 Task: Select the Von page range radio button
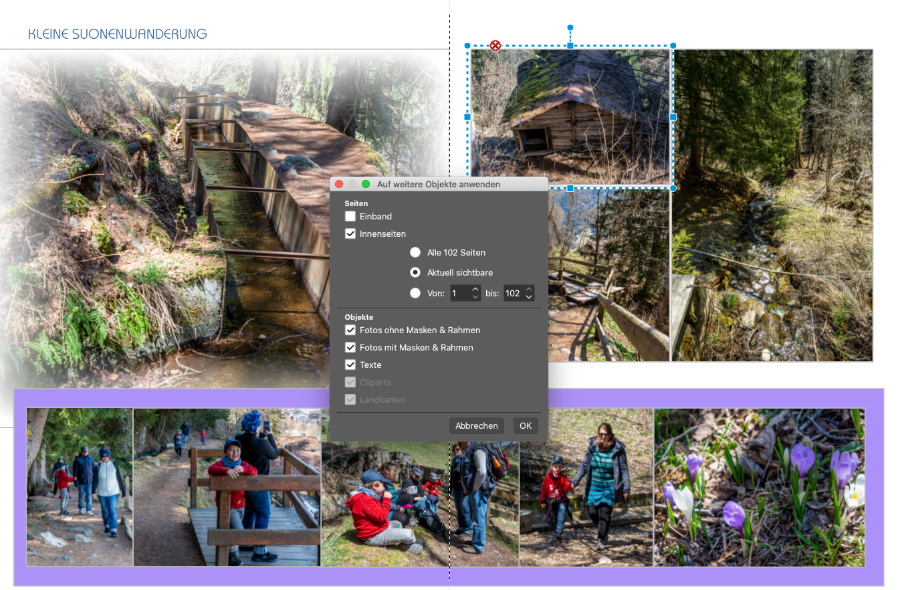[415, 293]
